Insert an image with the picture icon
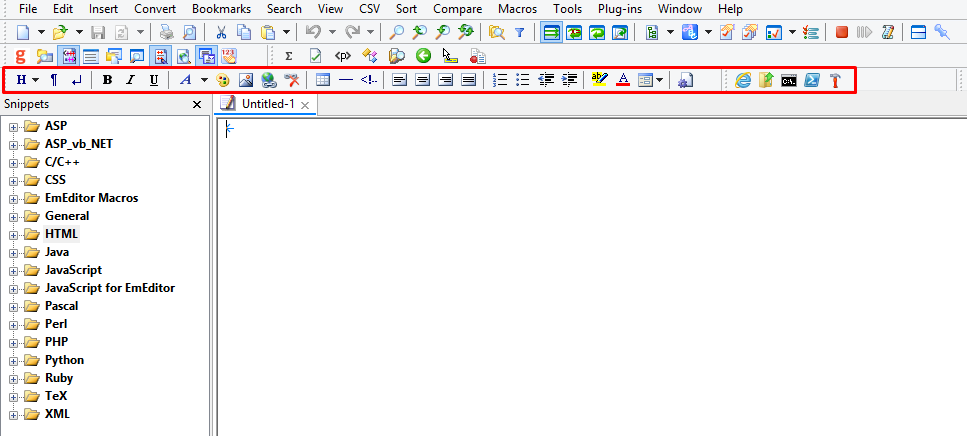This screenshot has height=436, width=967. 245,80
